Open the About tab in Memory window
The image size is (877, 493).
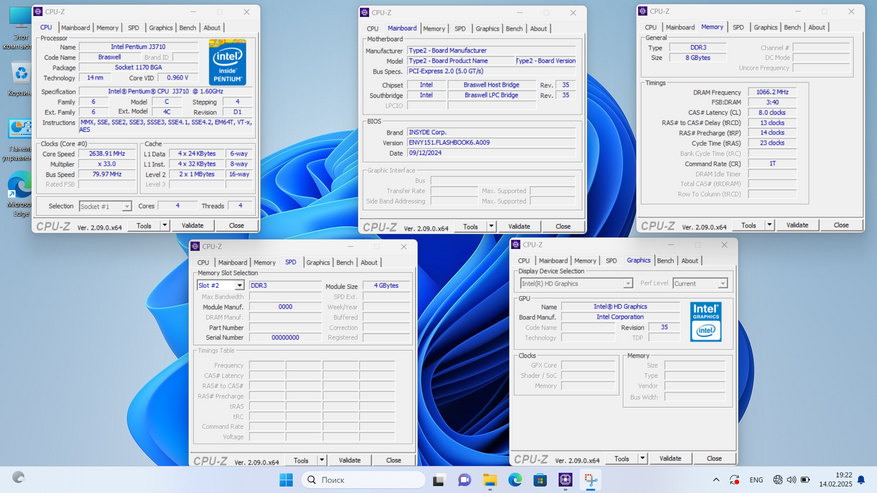pyautogui.click(x=816, y=27)
